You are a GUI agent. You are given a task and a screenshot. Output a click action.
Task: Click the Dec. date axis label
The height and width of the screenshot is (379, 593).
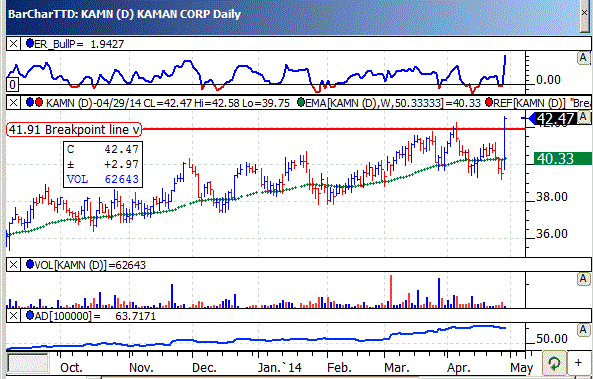coord(204,368)
